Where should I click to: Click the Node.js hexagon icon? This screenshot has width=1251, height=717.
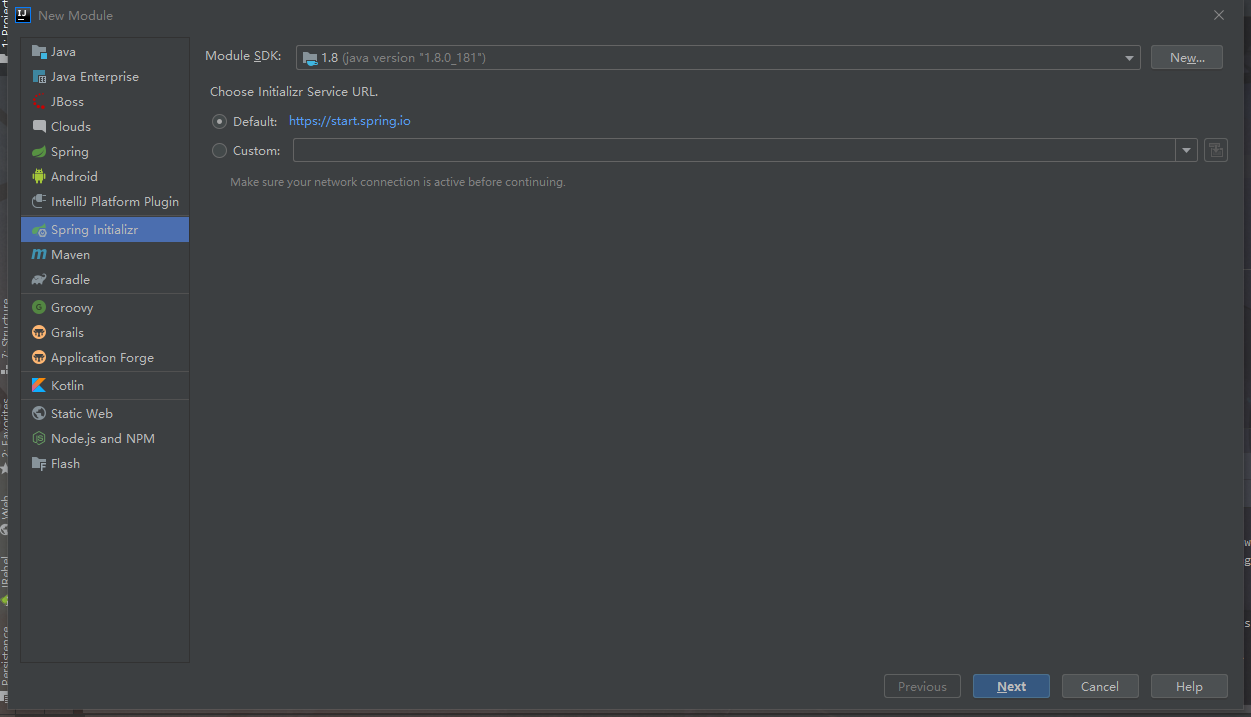tap(39, 438)
